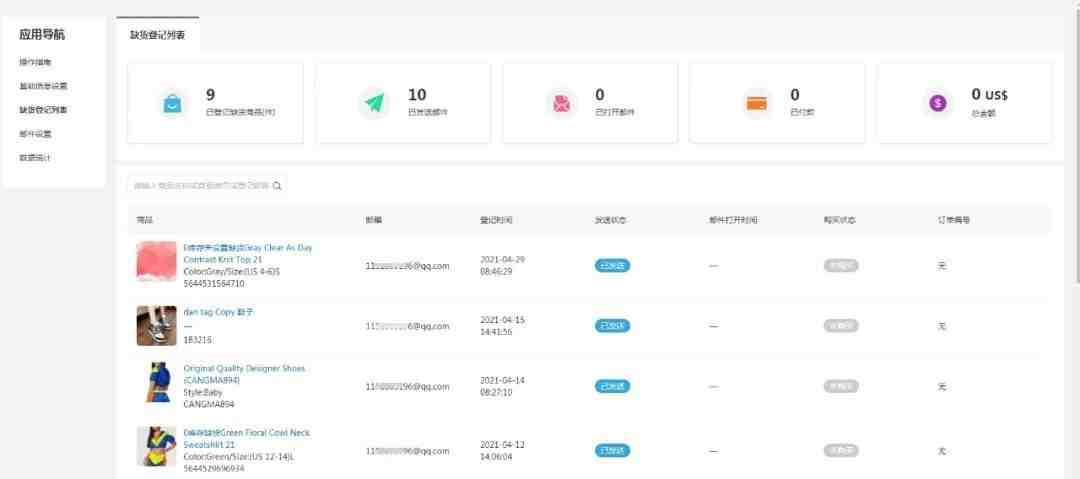1080x479 pixels.
Task: Select 缺货登记列表 in the left sidebar
Action: pyautogui.click(x=43, y=110)
